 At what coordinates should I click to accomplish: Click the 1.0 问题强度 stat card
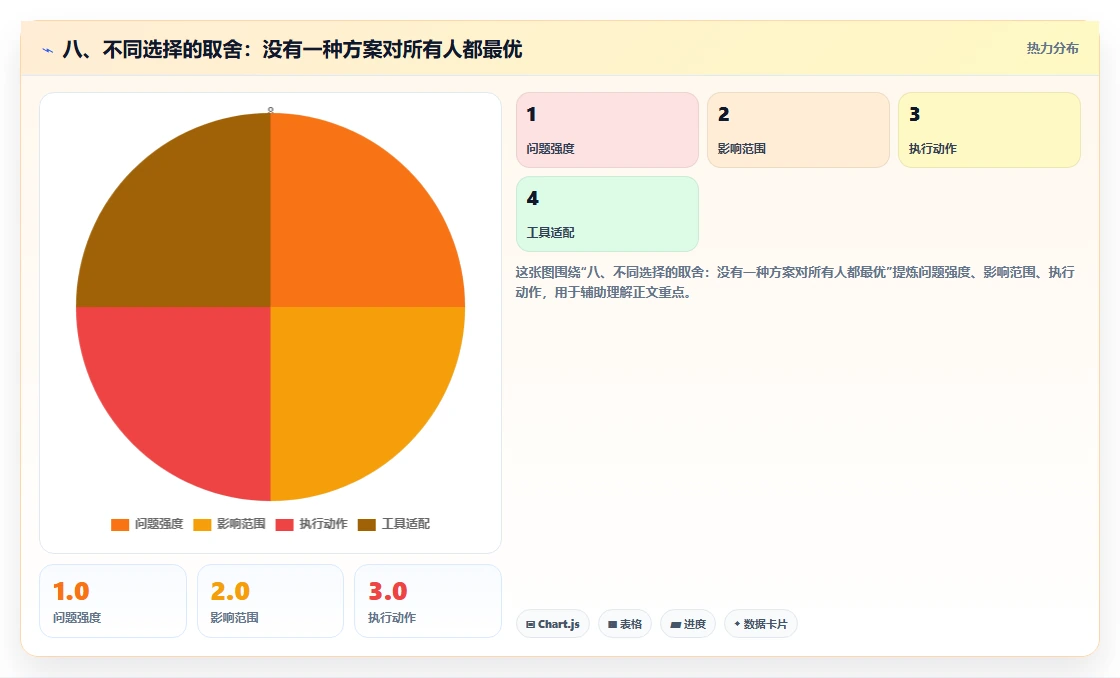pos(113,601)
